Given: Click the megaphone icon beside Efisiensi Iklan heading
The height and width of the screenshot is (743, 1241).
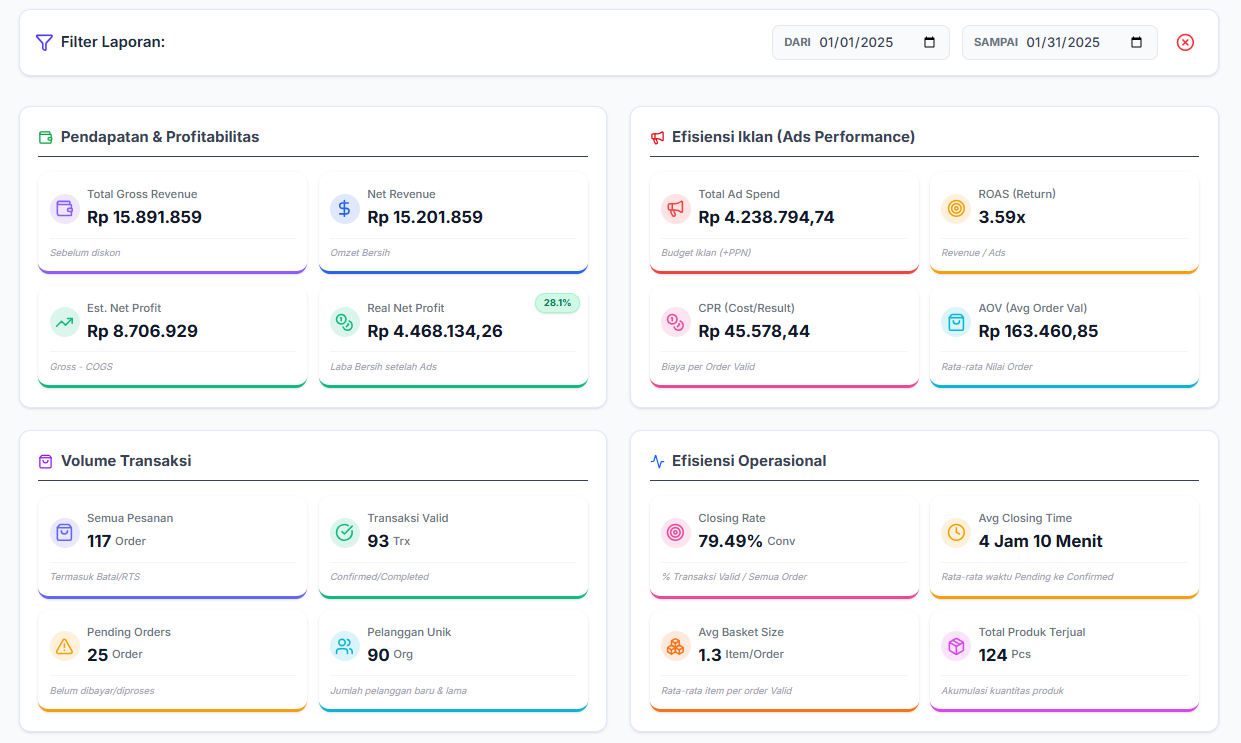Looking at the screenshot, I should point(658,136).
